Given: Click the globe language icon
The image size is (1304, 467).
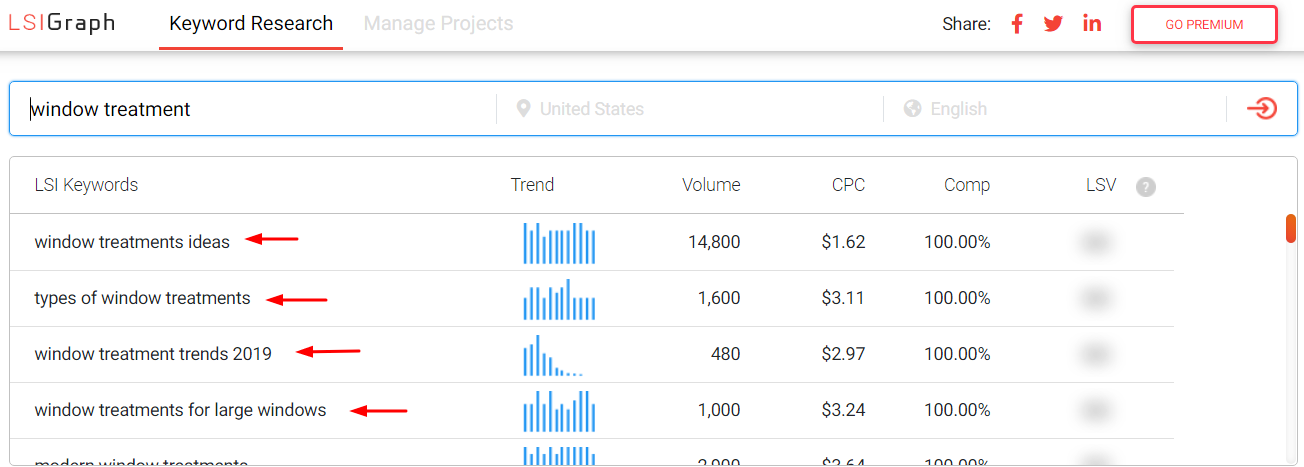Looking at the screenshot, I should (x=912, y=108).
